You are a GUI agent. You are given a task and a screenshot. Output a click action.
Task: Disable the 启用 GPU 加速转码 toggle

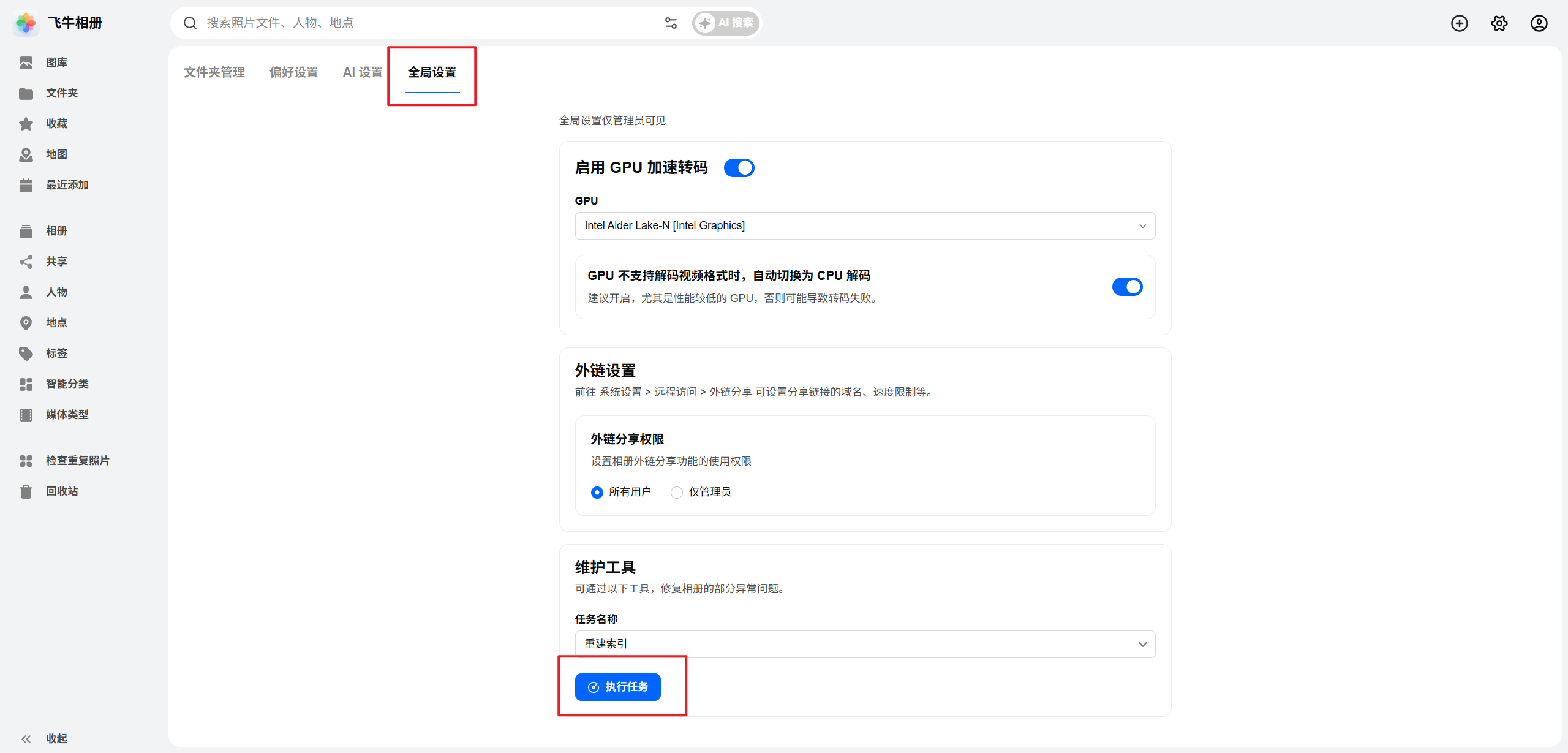(739, 168)
